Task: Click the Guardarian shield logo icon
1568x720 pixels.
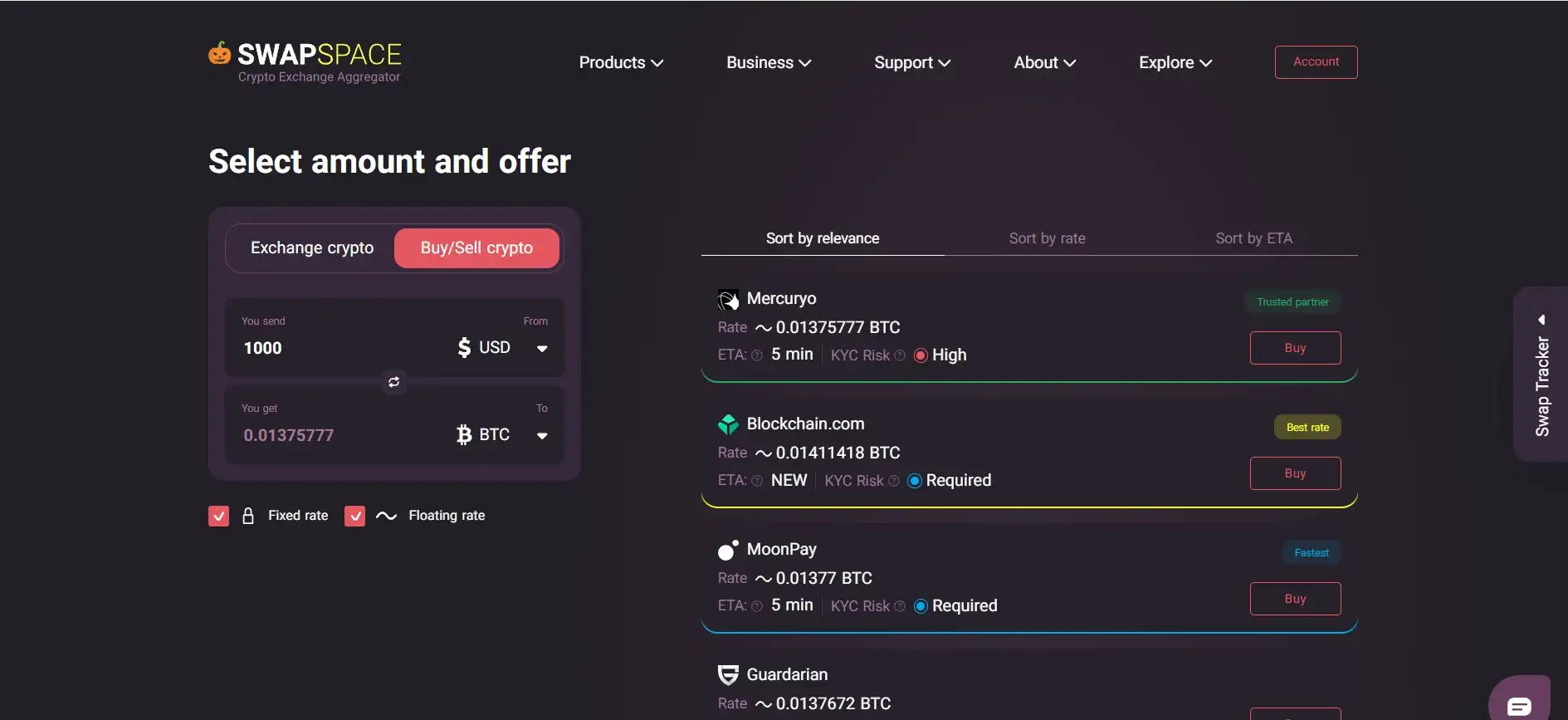Action: 728,675
